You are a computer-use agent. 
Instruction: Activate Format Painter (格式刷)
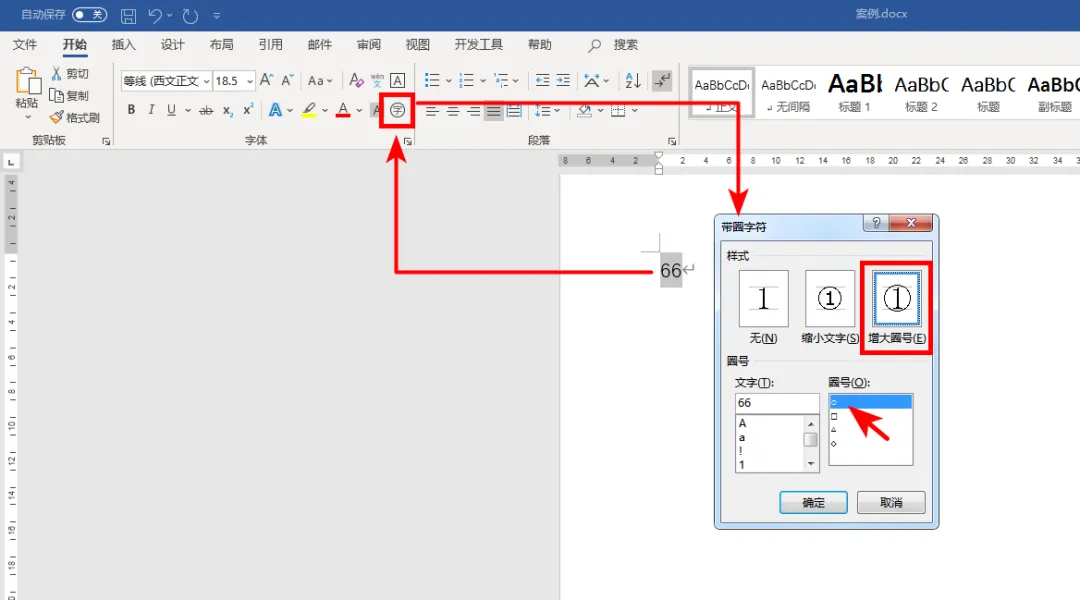[75, 118]
